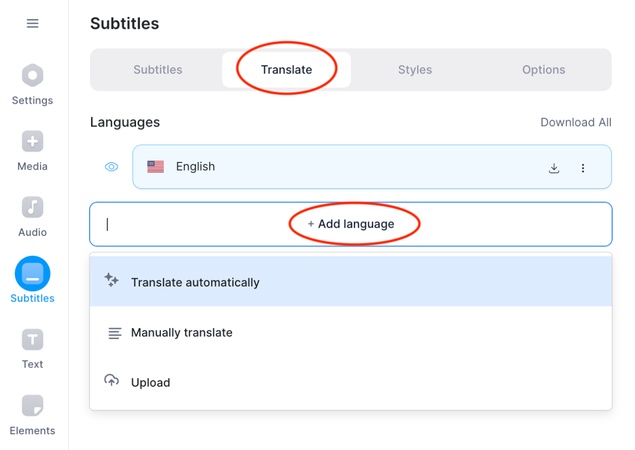Click Download All link
The image size is (635, 450).
pos(576,122)
